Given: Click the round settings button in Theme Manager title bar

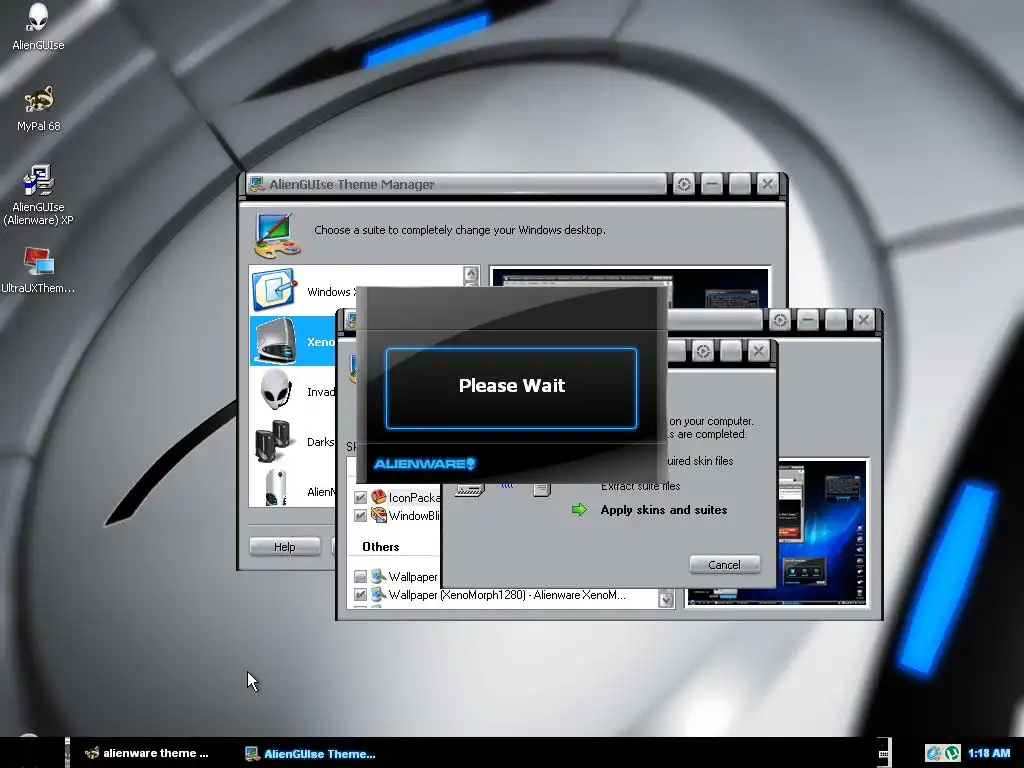Looking at the screenshot, I should click(x=684, y=184).
